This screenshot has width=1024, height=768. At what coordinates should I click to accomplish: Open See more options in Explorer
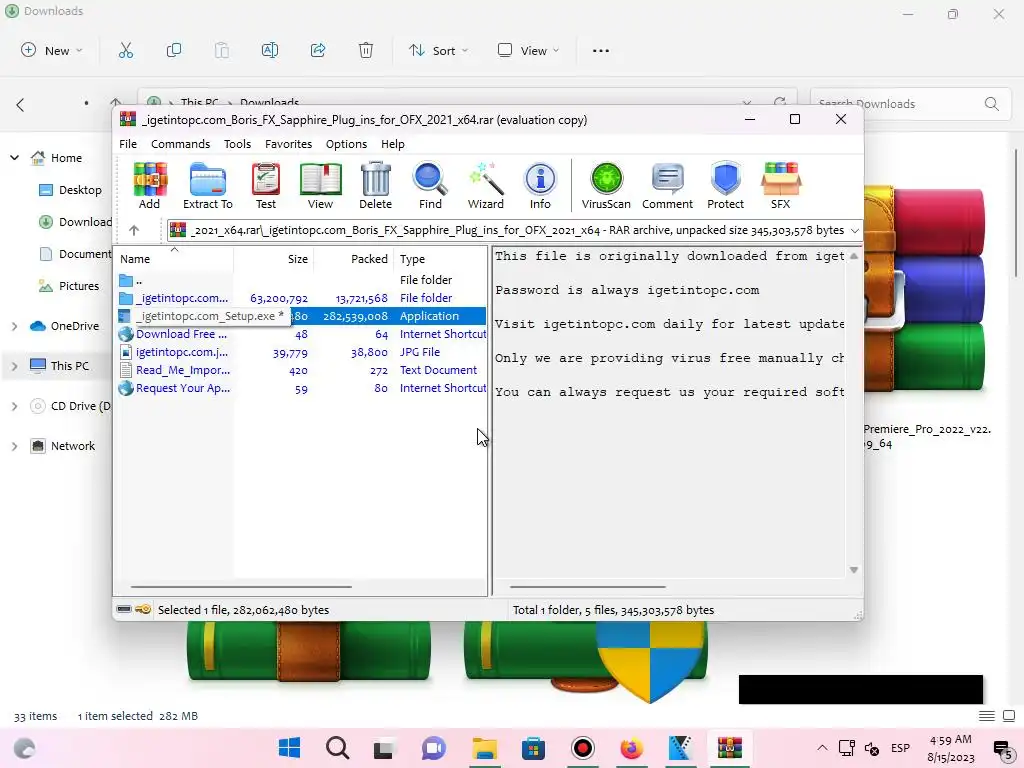[x=601, y=50]
